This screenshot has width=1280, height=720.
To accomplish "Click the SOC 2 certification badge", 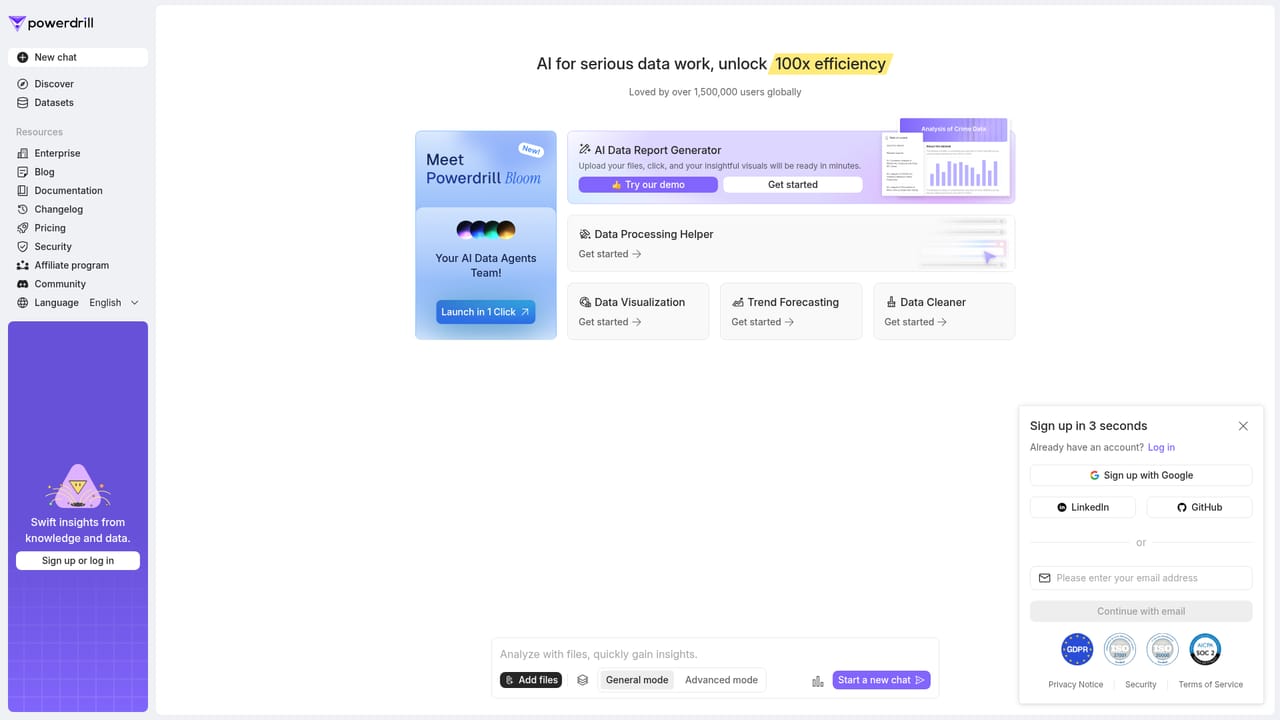I will click(1205, 649).
